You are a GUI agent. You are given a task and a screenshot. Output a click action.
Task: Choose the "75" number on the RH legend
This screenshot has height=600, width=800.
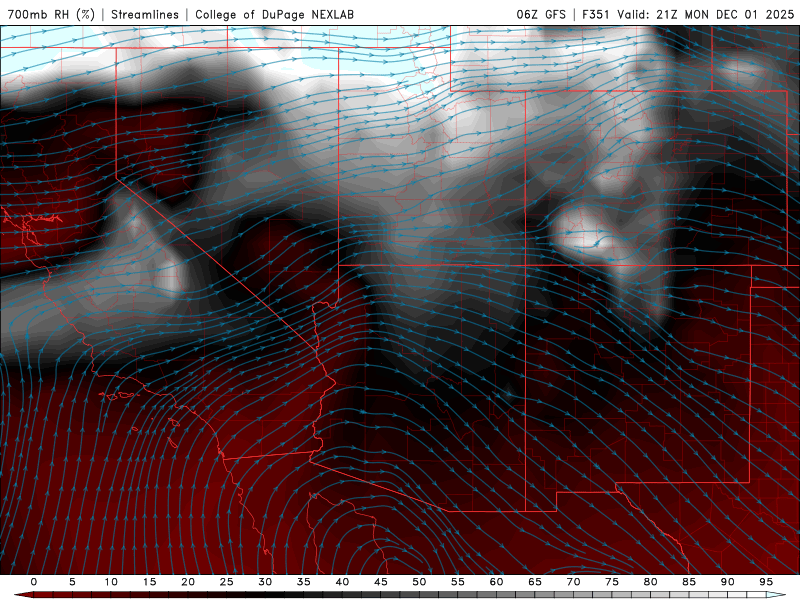click(612, 582)
